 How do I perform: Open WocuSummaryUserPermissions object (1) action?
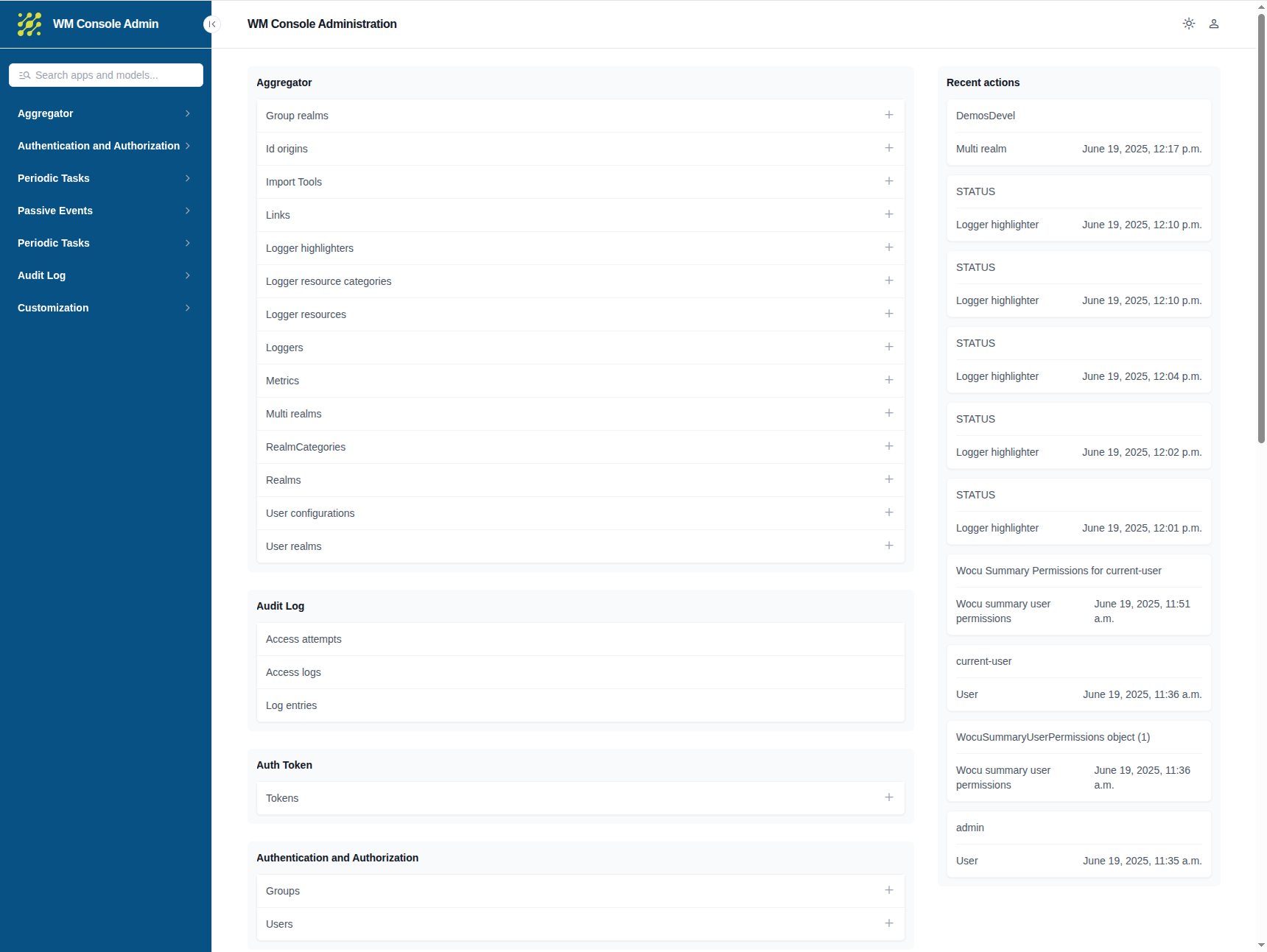coord(1053,737)
